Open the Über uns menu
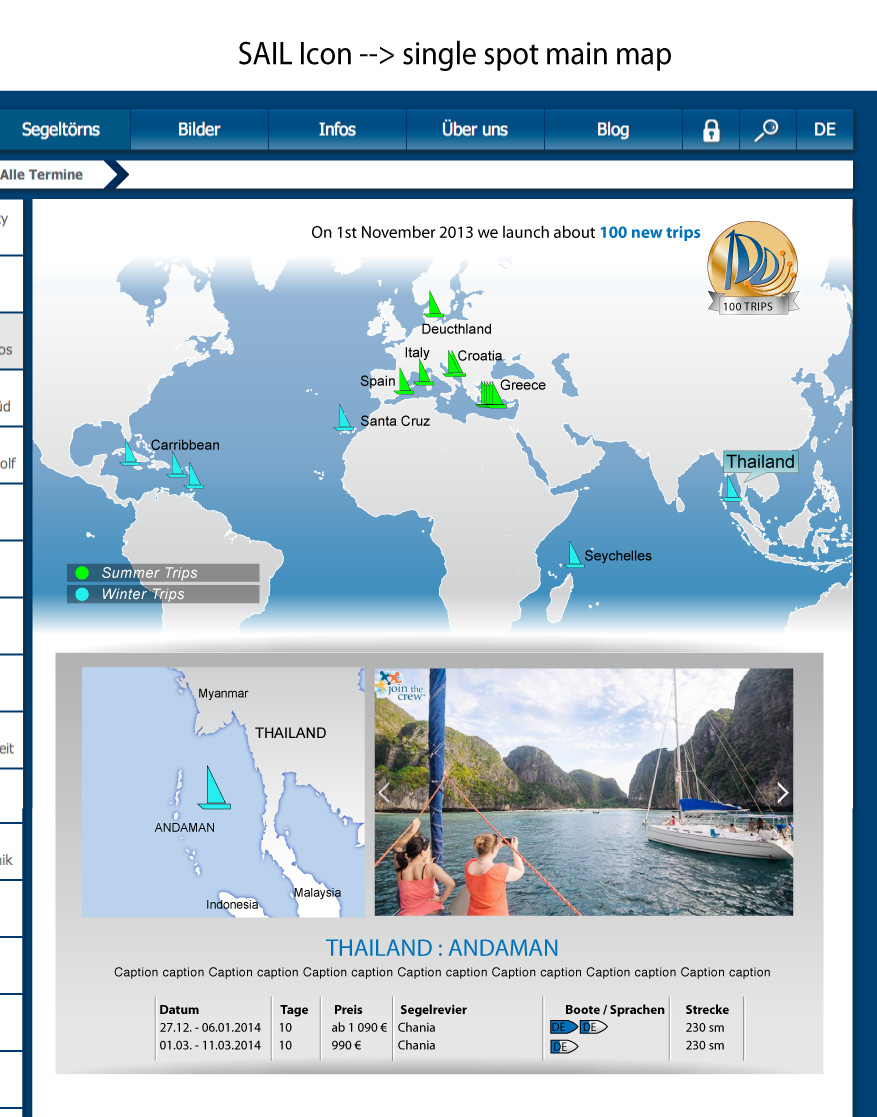The width and height of the screenshot is (877, 1117). [475, 130]
